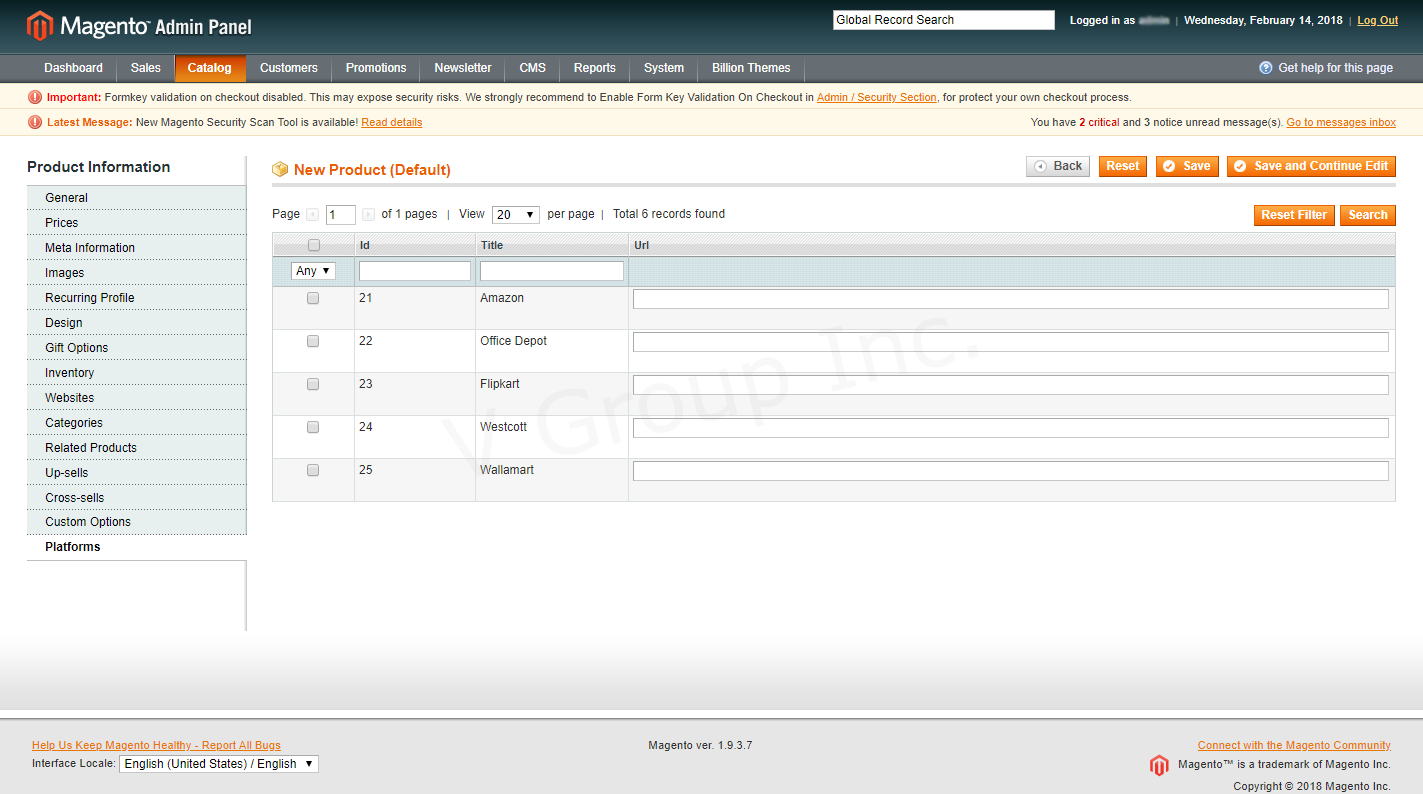This screenshot has height=794, width=1423.
Task: Select the Flipkart row checkbox
Action: 313,384
